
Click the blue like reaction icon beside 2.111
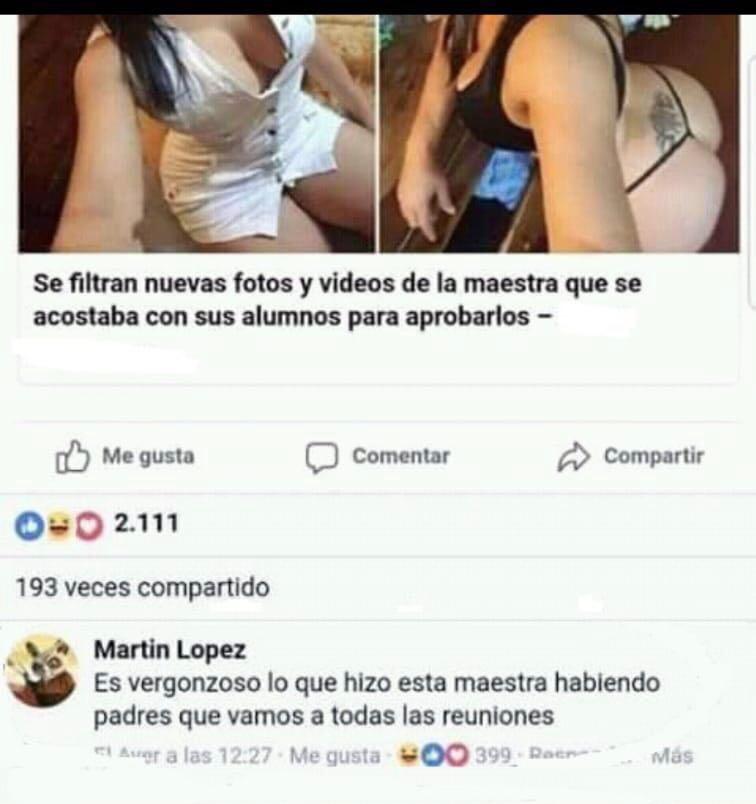tap(29, 526)
